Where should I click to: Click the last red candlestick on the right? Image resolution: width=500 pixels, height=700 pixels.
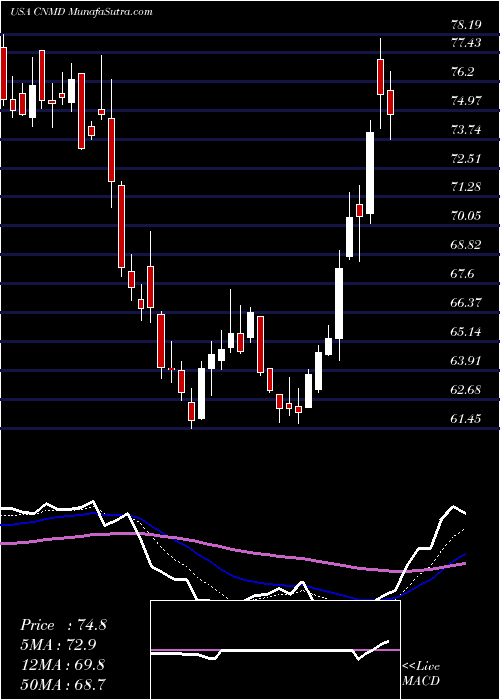pyautogui.click(x=391, y=102)
